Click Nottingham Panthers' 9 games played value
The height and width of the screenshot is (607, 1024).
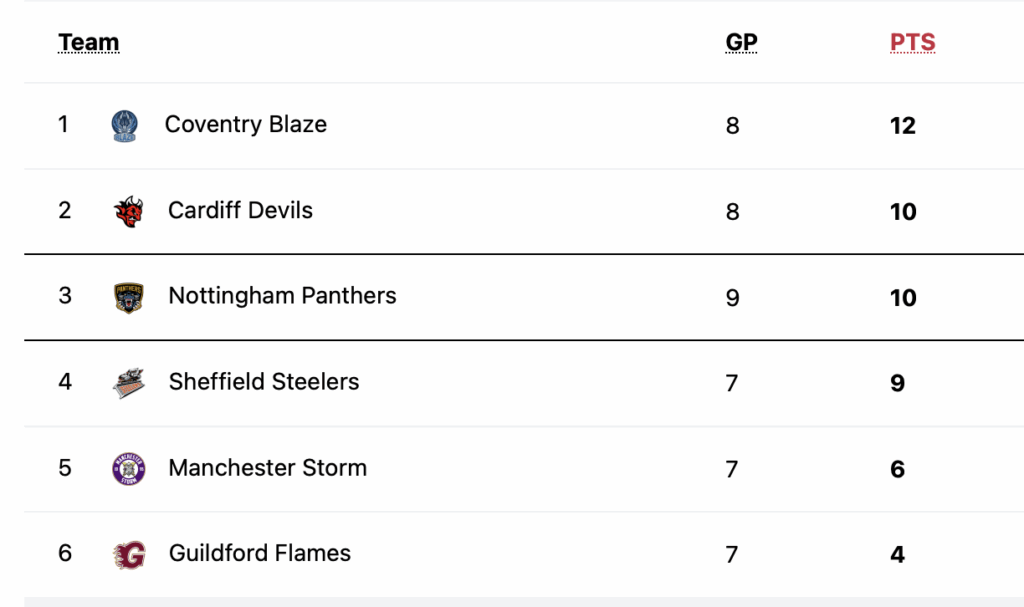[x=733, y=298]
